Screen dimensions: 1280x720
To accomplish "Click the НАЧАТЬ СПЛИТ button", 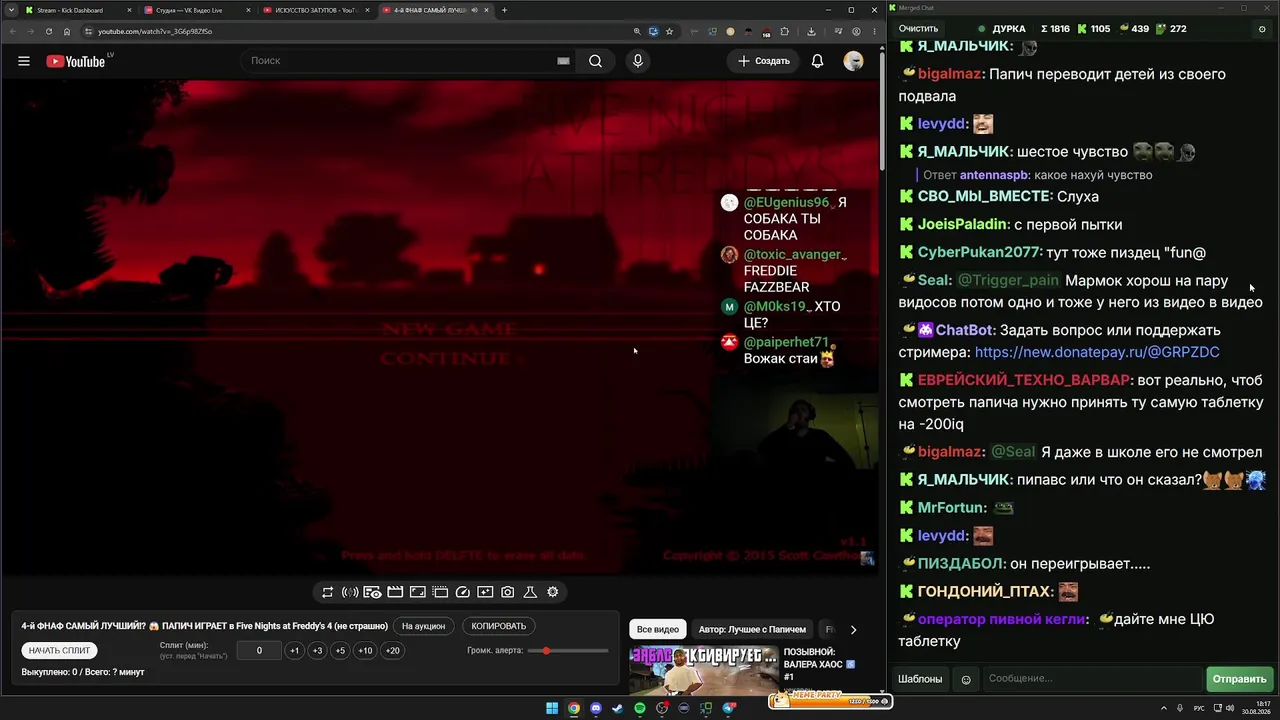I will click(60, 651).
